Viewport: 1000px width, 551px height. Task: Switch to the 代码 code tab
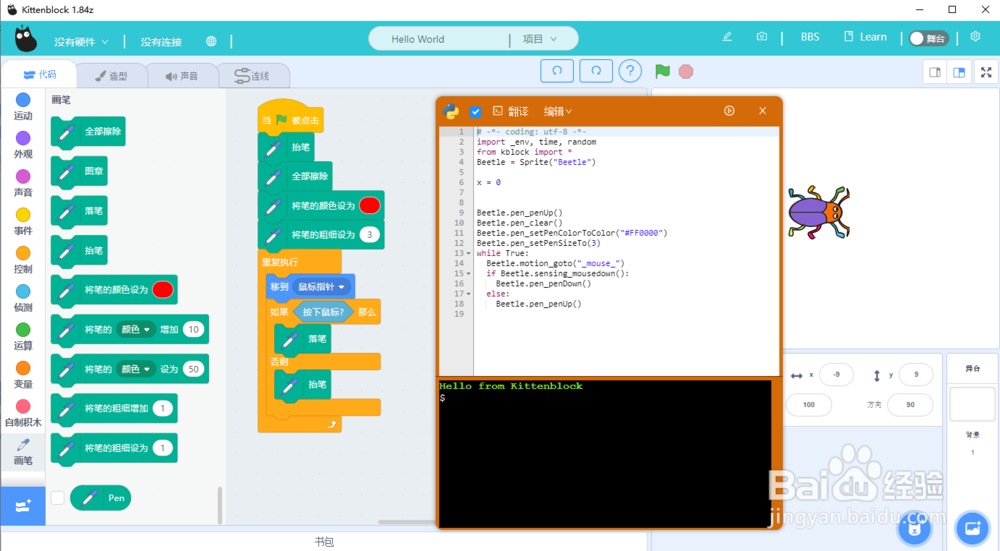tap(40, 75)
